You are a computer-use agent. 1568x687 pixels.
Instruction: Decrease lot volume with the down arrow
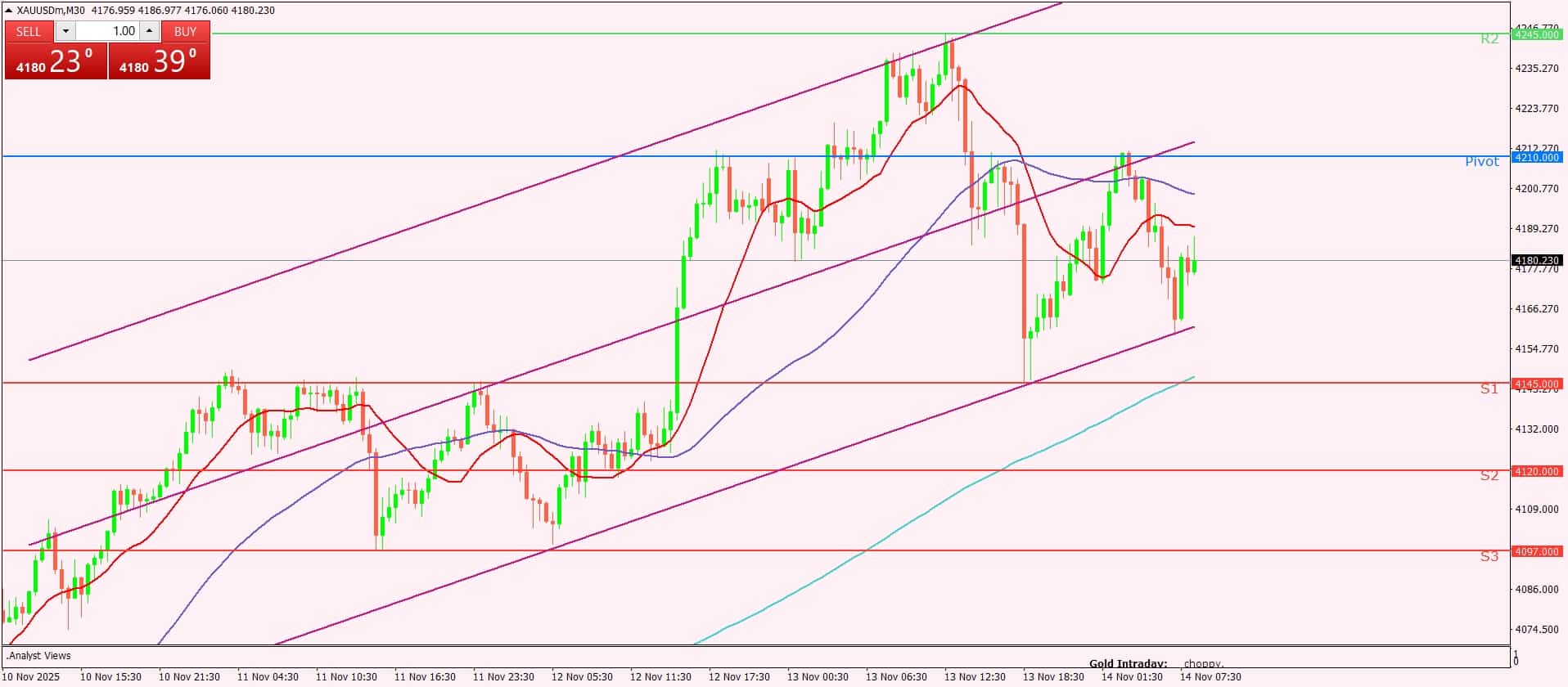(65, 31)
